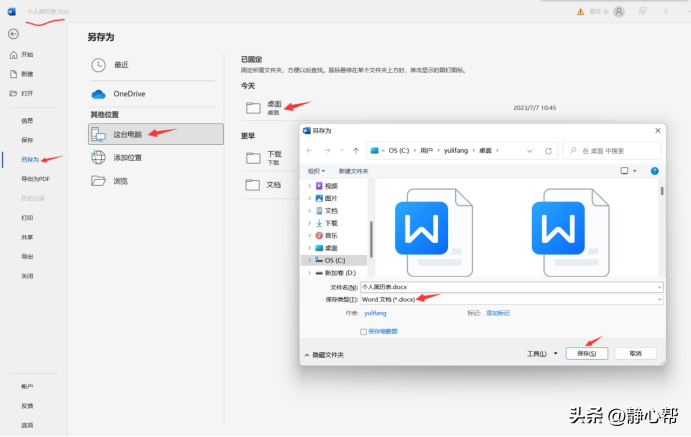Click the account avatar in title bar

[x=619, y=12]
